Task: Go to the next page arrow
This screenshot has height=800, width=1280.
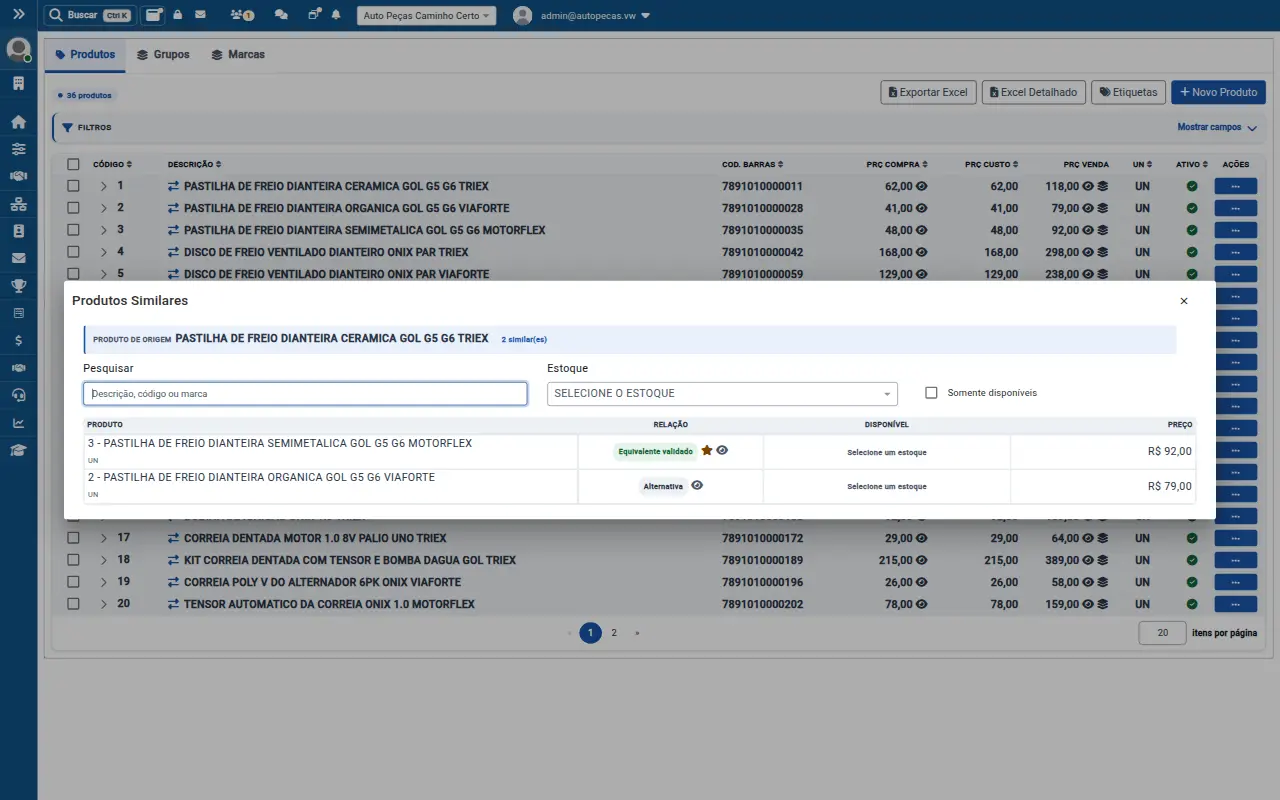Action: [x=637, y=633]
